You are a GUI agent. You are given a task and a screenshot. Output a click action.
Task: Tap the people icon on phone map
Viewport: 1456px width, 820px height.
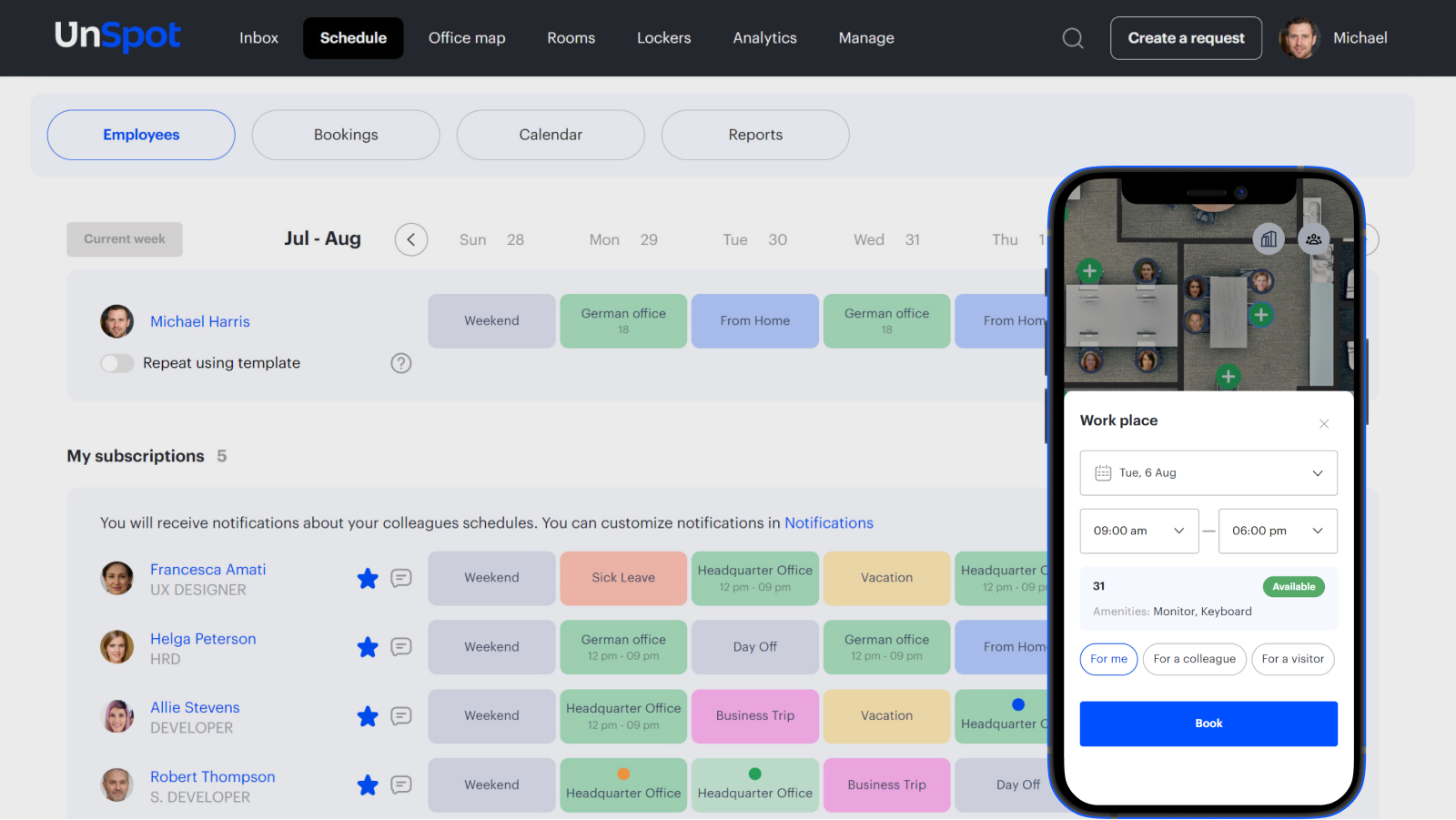click(x=1313, y=239)
